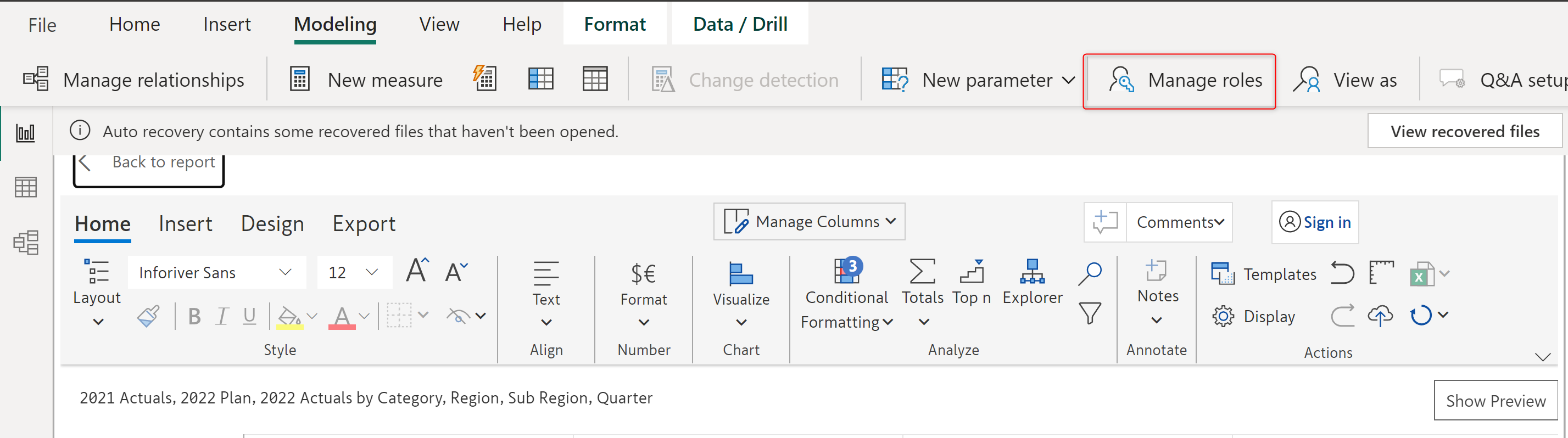Image resolution: width=1568 pixels, height=438 pixels.
Task: Click the format painter brush icon
Action: [148, 316]
